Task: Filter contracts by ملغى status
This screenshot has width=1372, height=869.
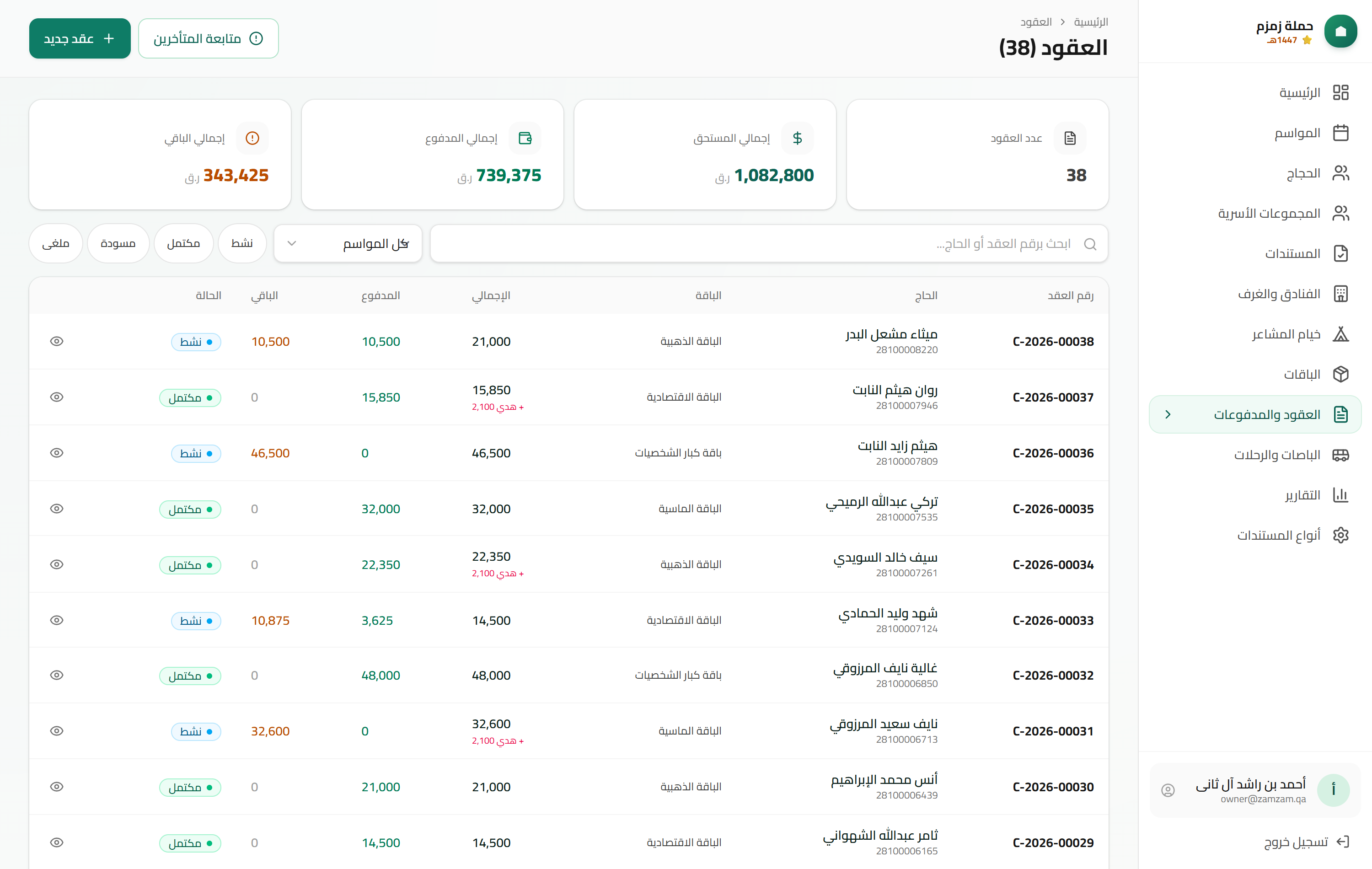Action: tap(56, 243)
